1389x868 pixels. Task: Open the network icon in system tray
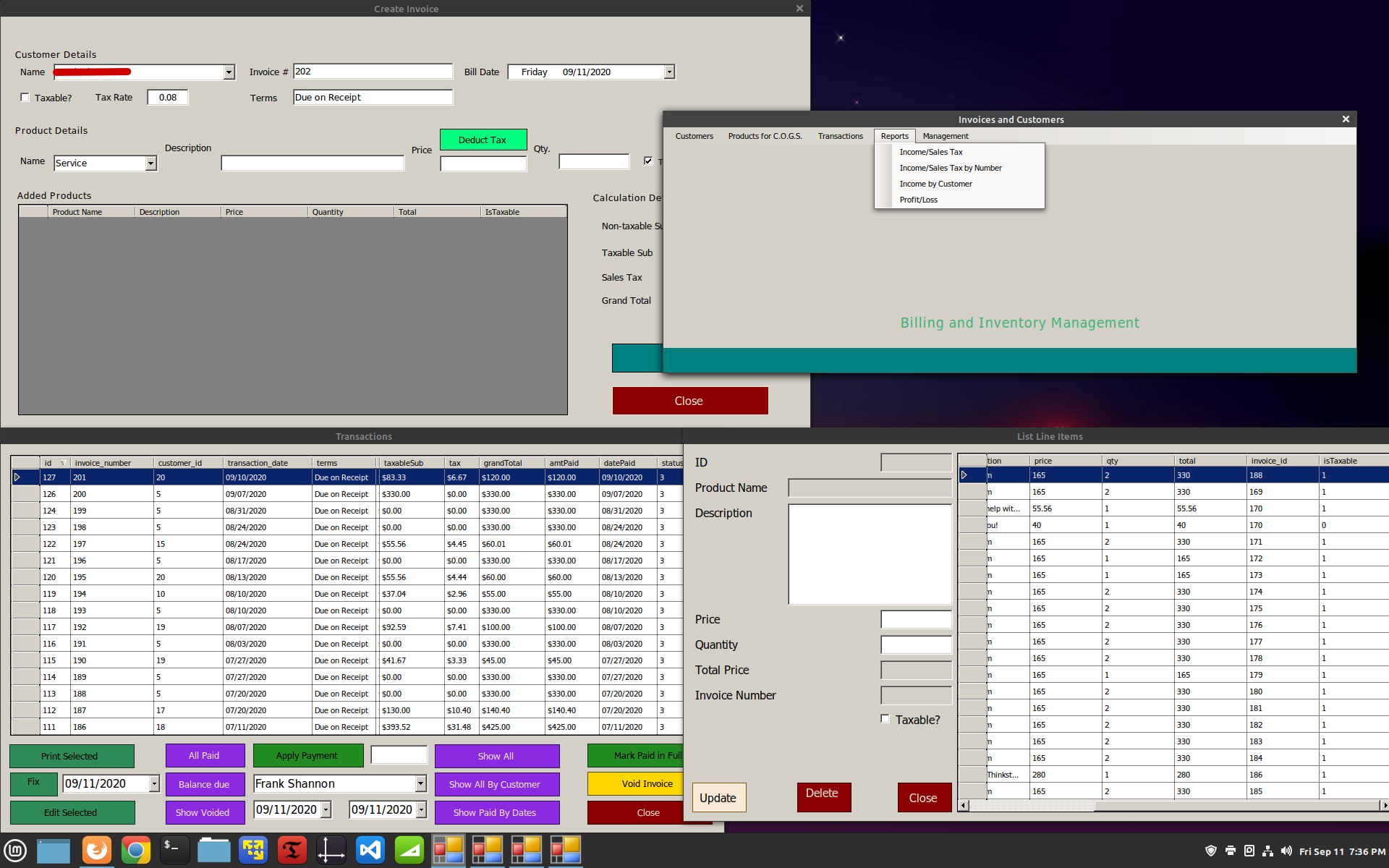1267,851
